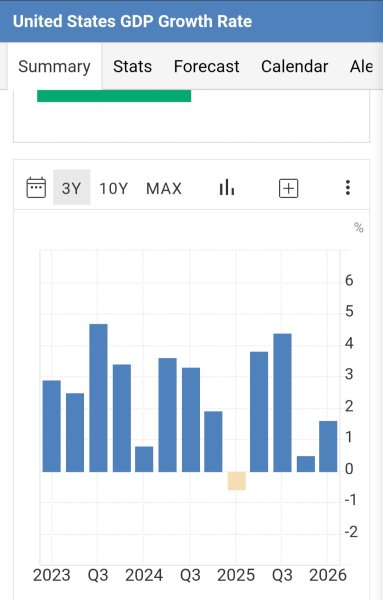Click the plus box compare icon

coord(288,188)
